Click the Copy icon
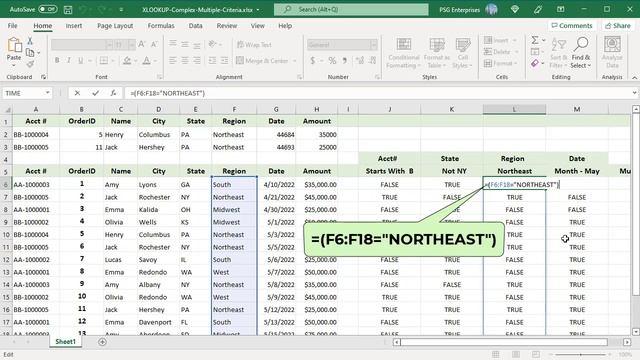640x360 pixels. [x=30, y=53]
